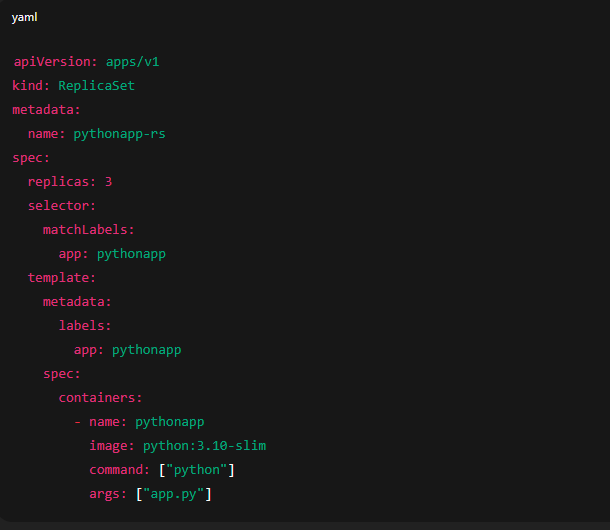This screenshot has height=530, width=610.
Task: Click the 'command:' key
Action: [119, 470]
